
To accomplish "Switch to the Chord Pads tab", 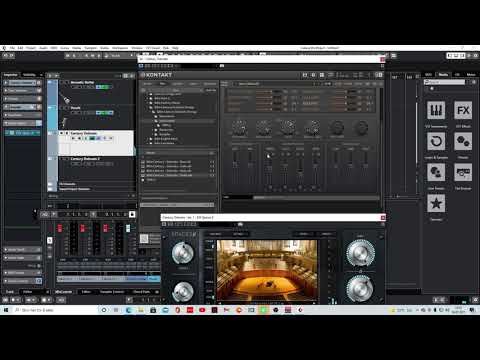I will coord(142,292).
